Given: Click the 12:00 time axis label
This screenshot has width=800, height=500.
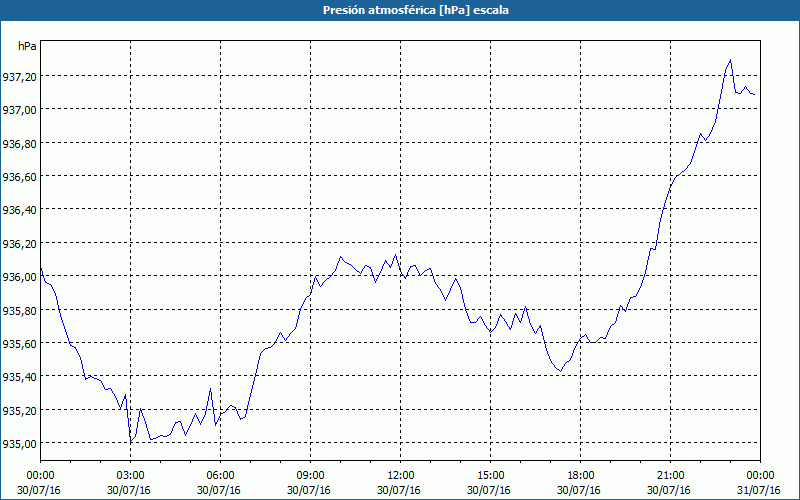Looking at the screenshot, I should 401,476.
